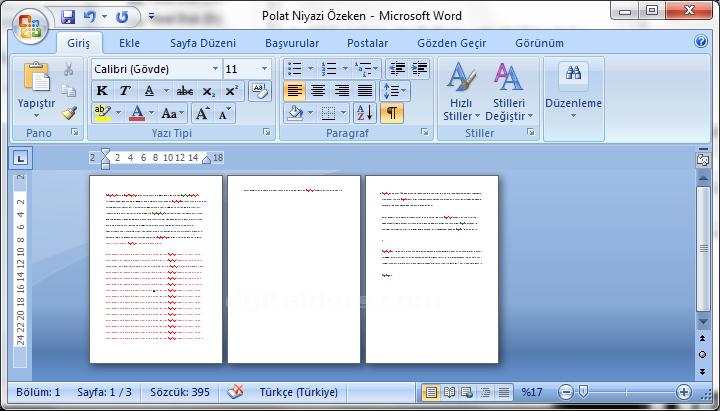Apply subscript formatting
The height and width of the screenshot is (411, 720).
[x=208, y=91]
